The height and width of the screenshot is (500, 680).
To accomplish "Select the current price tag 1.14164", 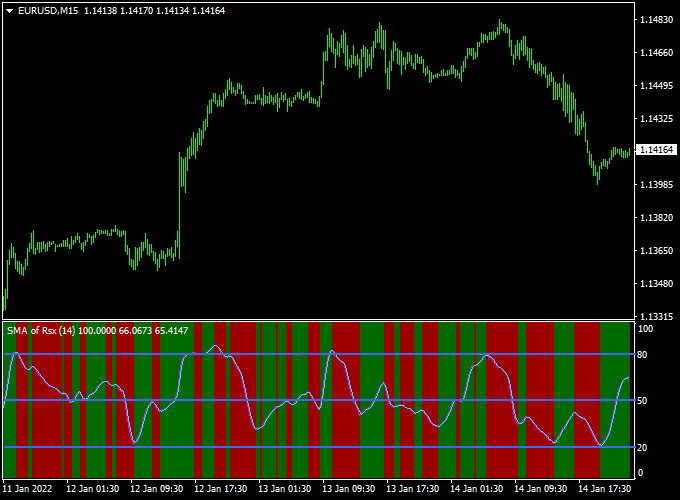I will 656,150.
